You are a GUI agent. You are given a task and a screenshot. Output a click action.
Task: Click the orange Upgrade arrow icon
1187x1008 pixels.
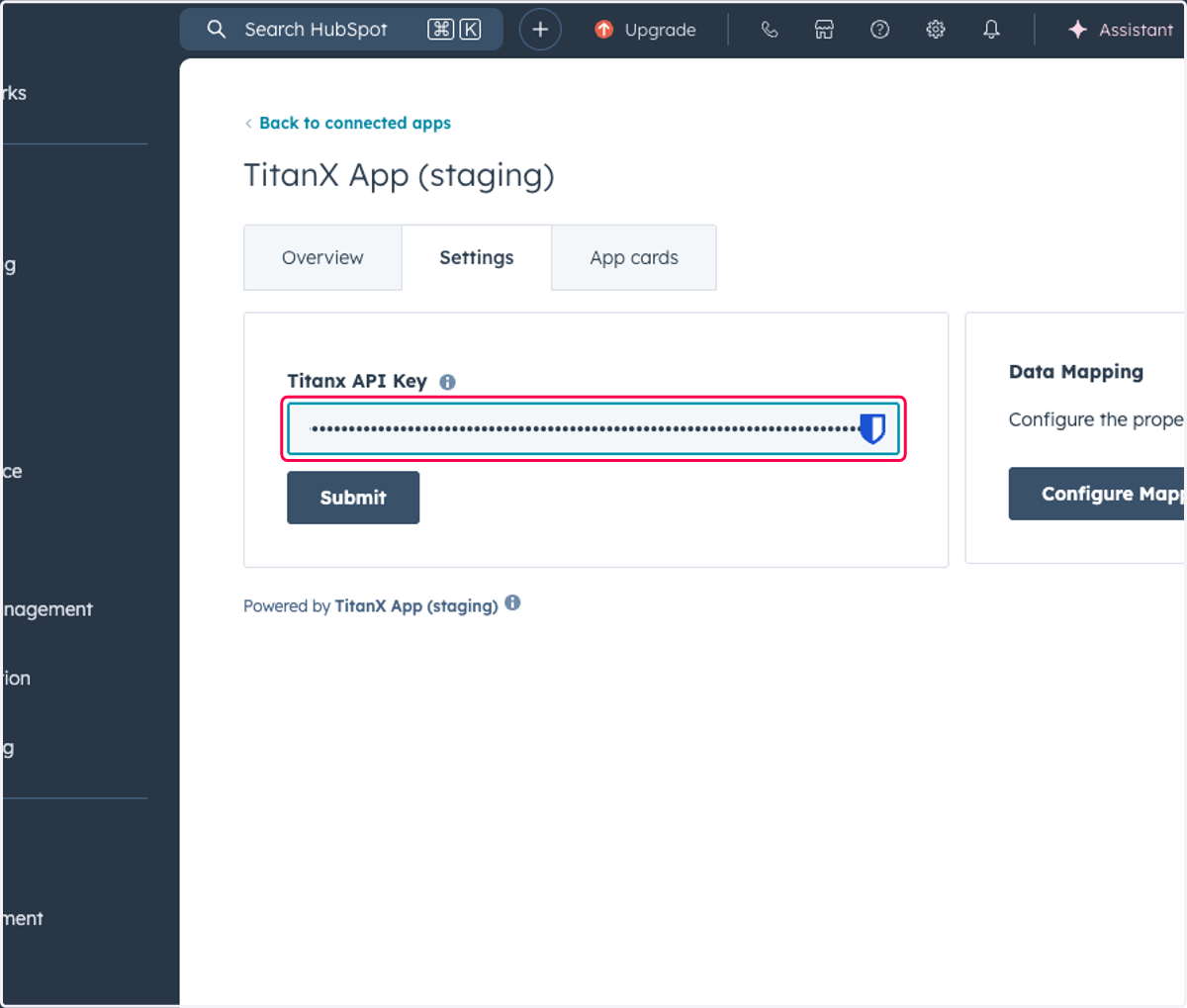[x=603, y=30]
